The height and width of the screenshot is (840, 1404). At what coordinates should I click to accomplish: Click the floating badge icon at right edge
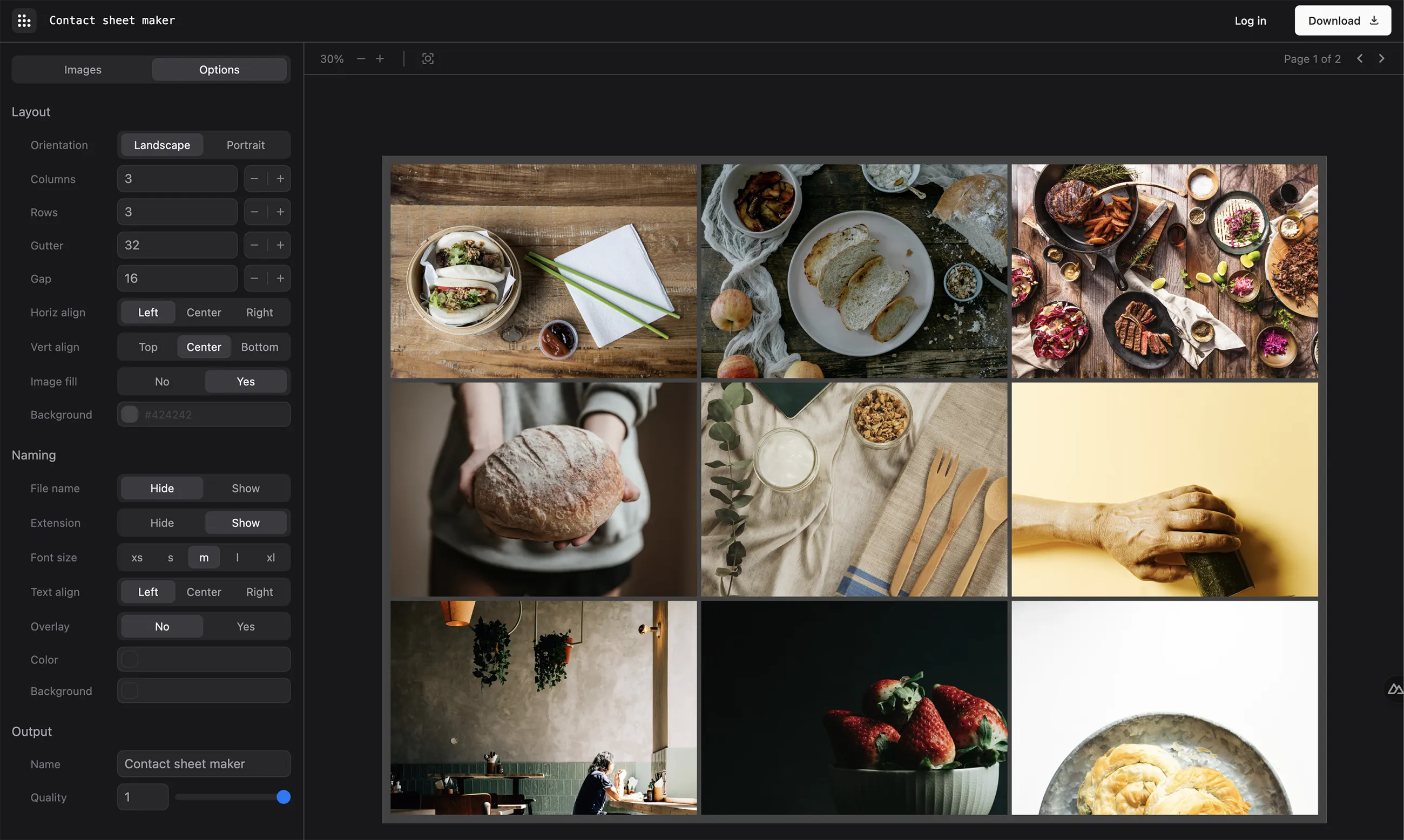pyautogui.click(x=1395, y=689)
